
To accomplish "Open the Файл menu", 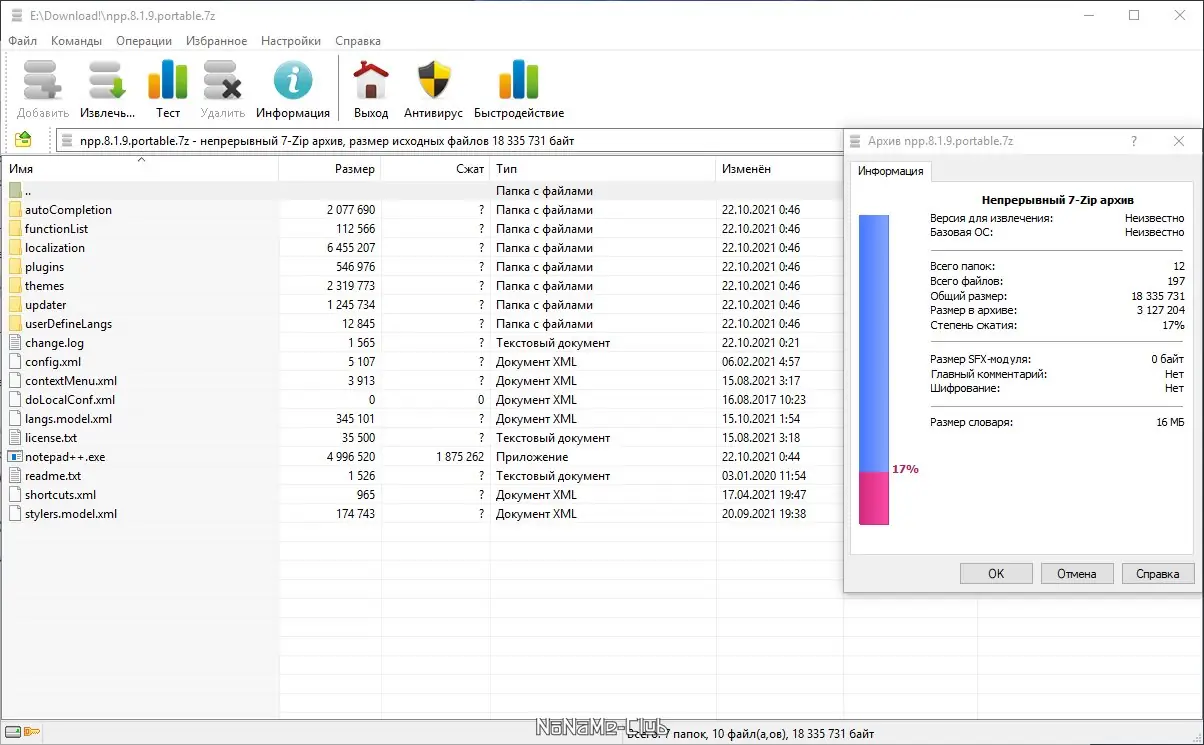I will [x=22, y=41].
